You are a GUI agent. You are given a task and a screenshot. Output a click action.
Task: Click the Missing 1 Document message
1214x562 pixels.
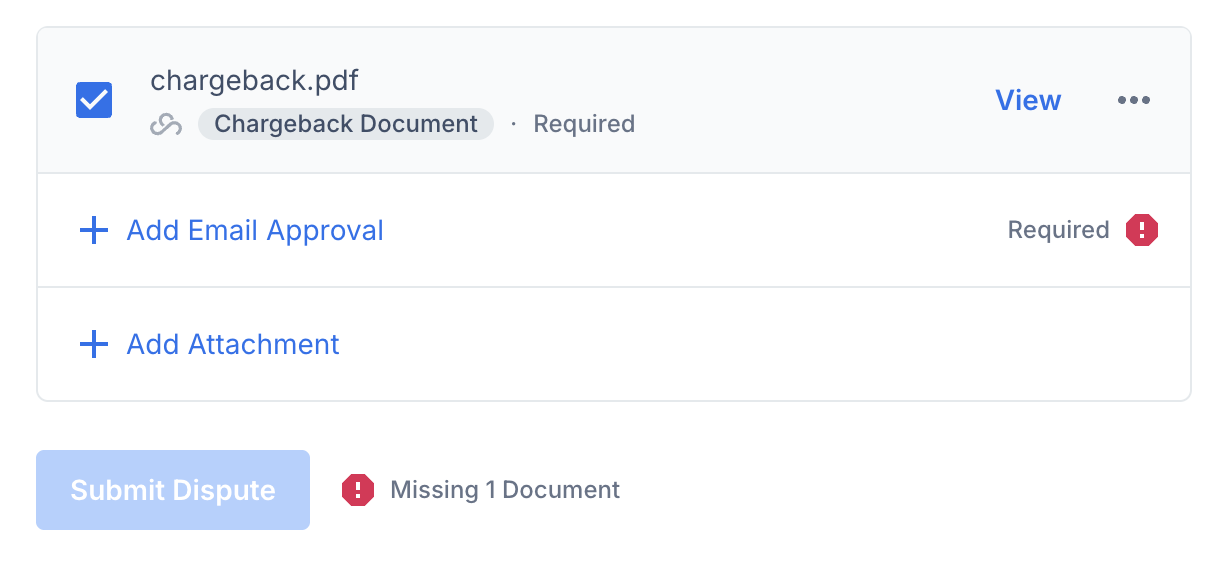[505, 490]
